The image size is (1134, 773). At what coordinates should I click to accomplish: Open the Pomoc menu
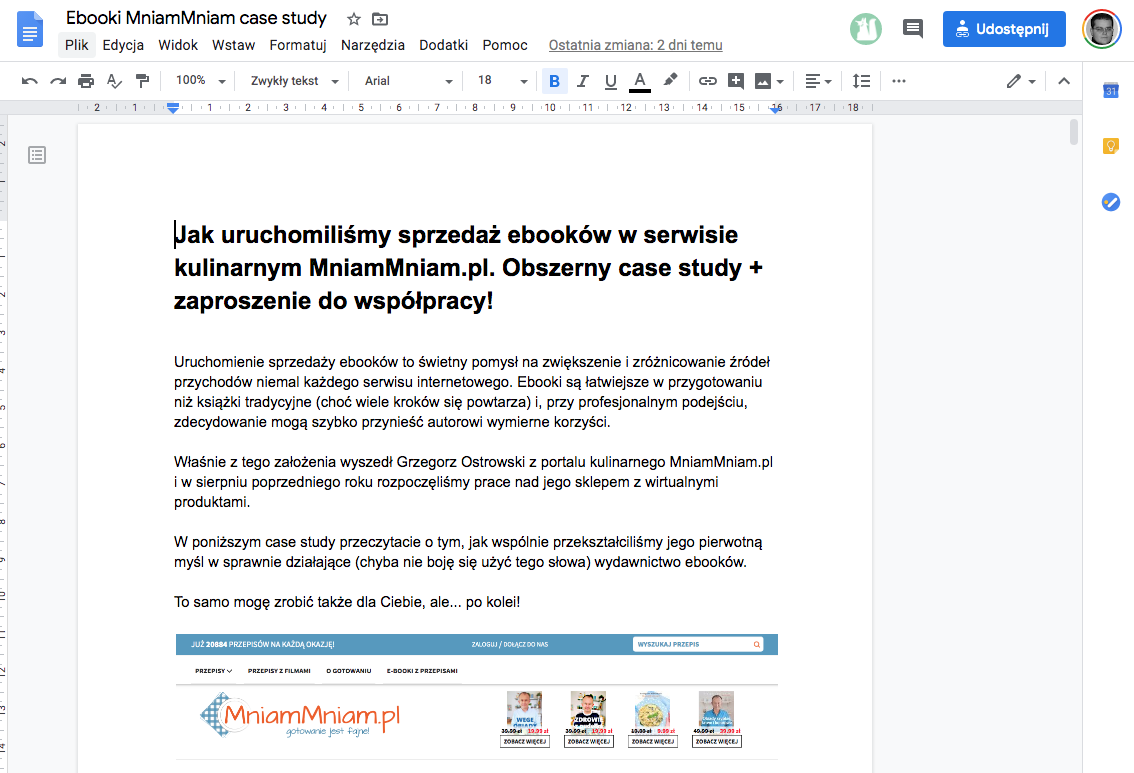505,45
